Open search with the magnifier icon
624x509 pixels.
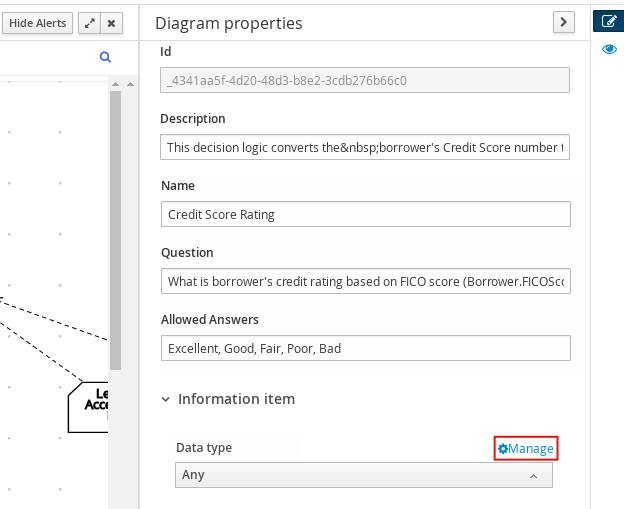point(105,58)
